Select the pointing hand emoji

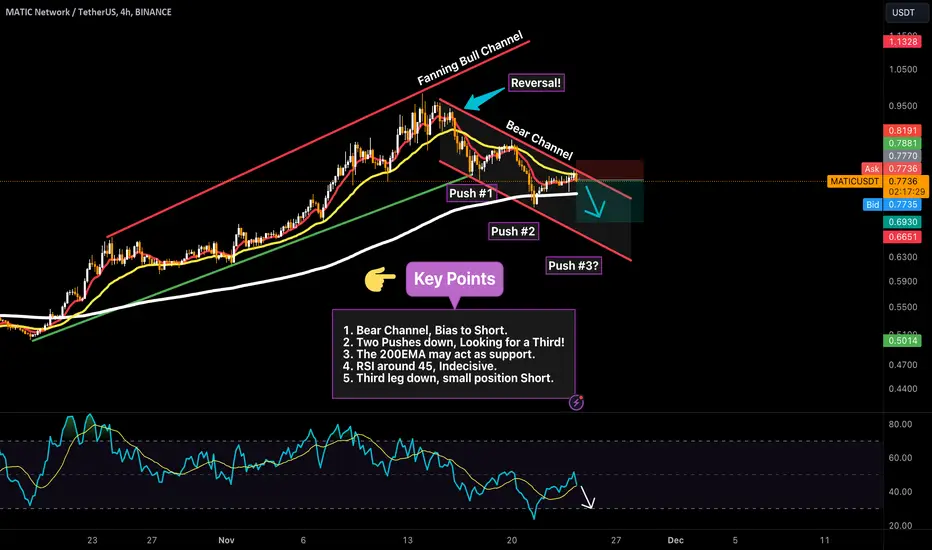(x=380, y=279)
